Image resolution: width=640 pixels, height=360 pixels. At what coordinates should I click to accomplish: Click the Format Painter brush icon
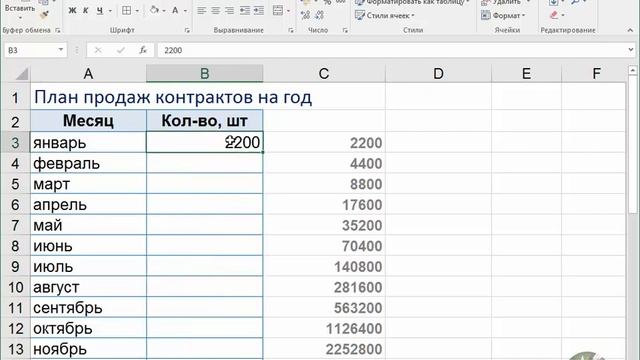coord(44,15)
